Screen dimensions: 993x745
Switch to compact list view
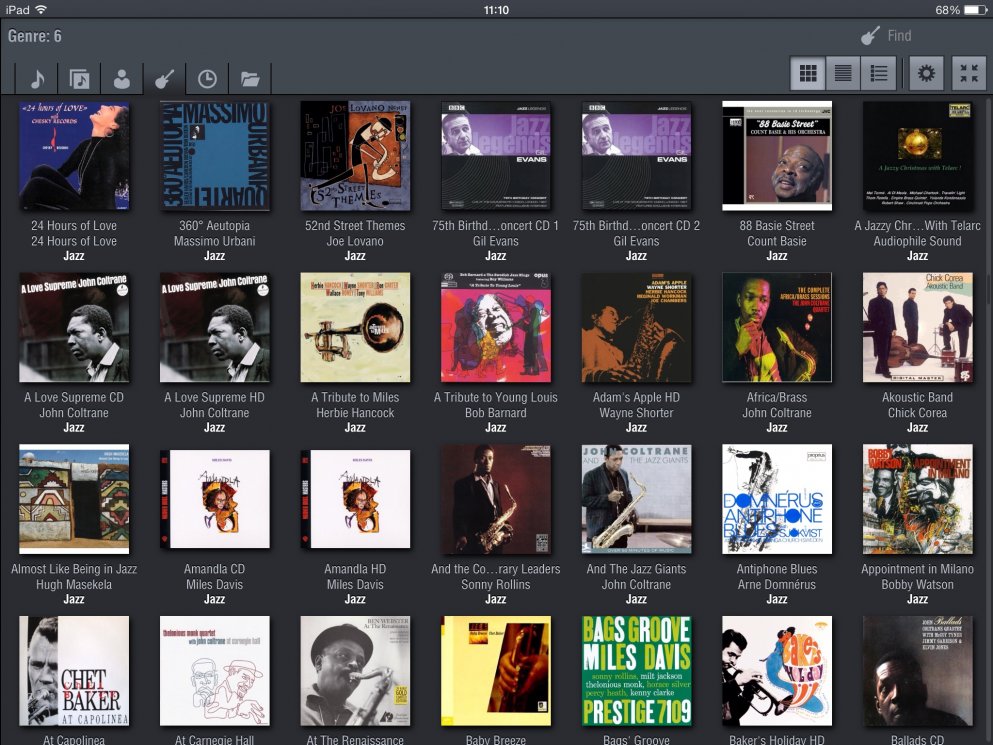pos(843,73)
